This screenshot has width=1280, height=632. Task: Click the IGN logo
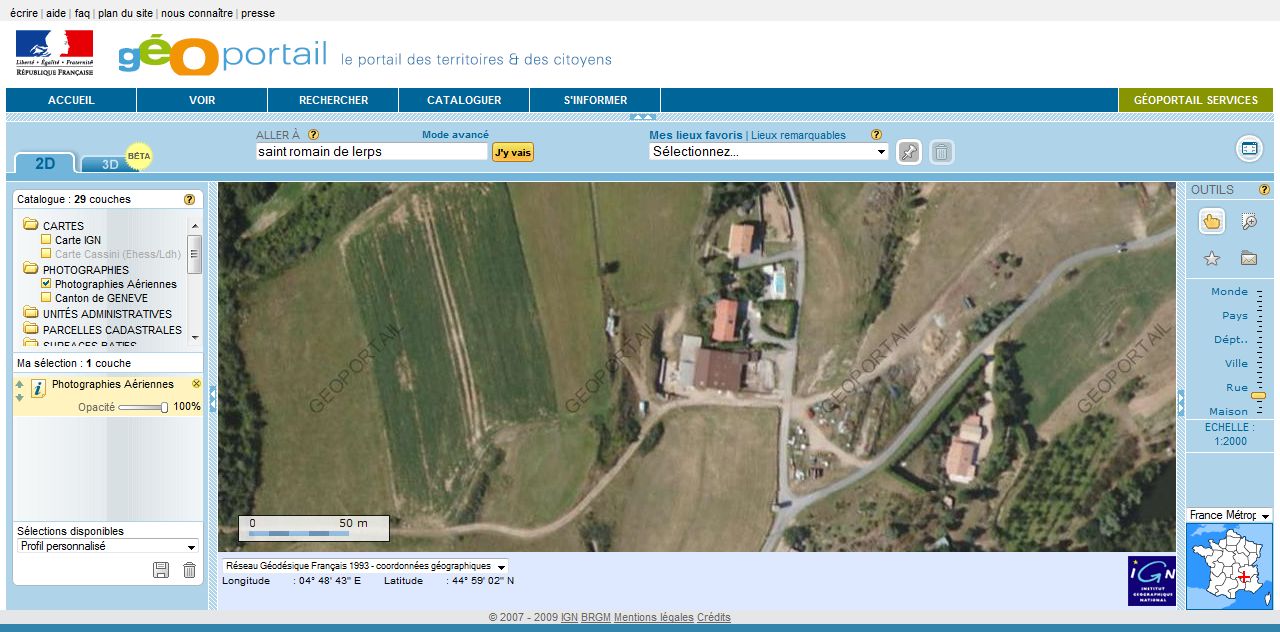1151,580
